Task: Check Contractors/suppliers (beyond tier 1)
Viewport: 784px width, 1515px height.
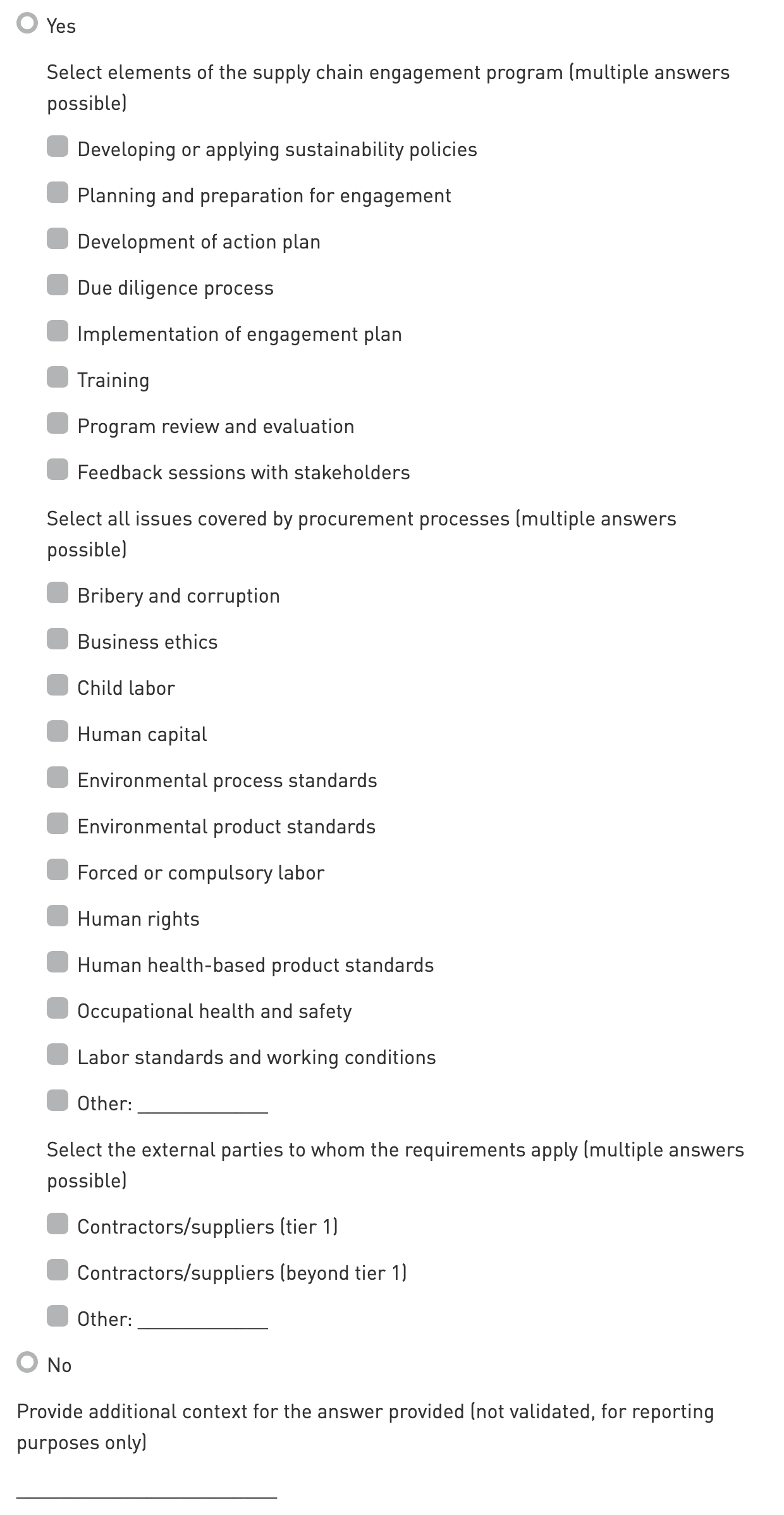Action: point(58,1271)
